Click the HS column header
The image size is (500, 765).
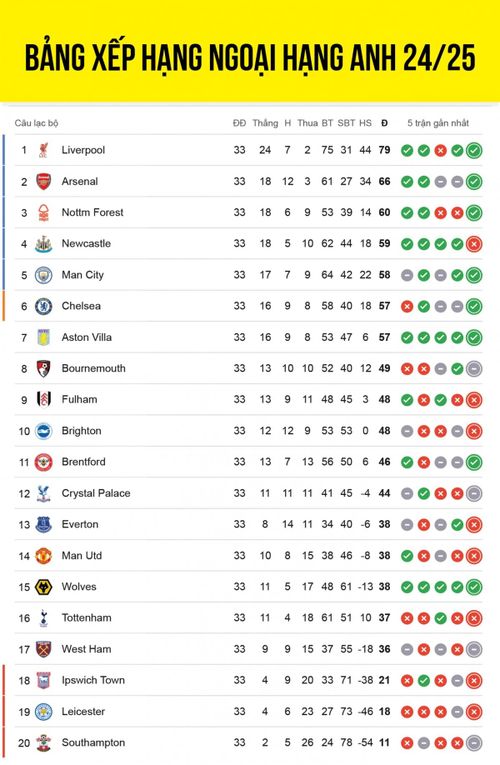point(365,123)
